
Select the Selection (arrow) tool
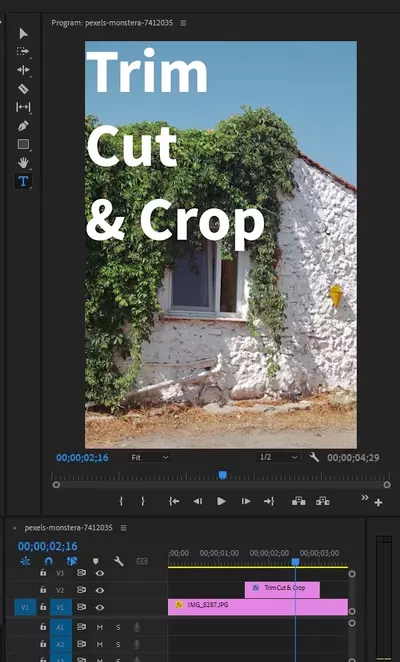click(24, 33)
